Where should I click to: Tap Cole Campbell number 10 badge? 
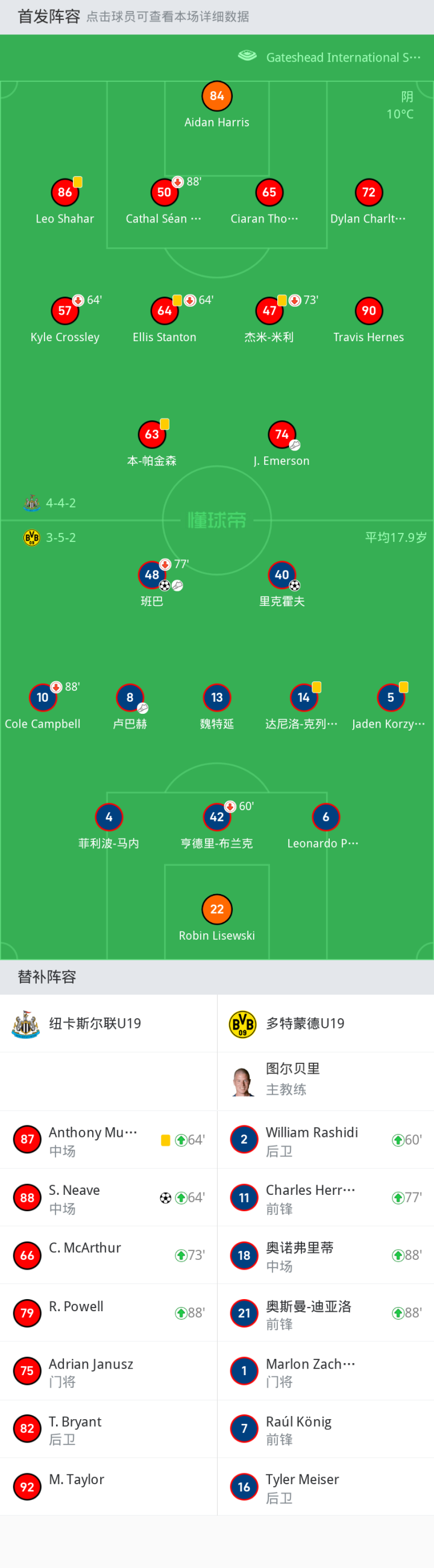tap(43, 697)
